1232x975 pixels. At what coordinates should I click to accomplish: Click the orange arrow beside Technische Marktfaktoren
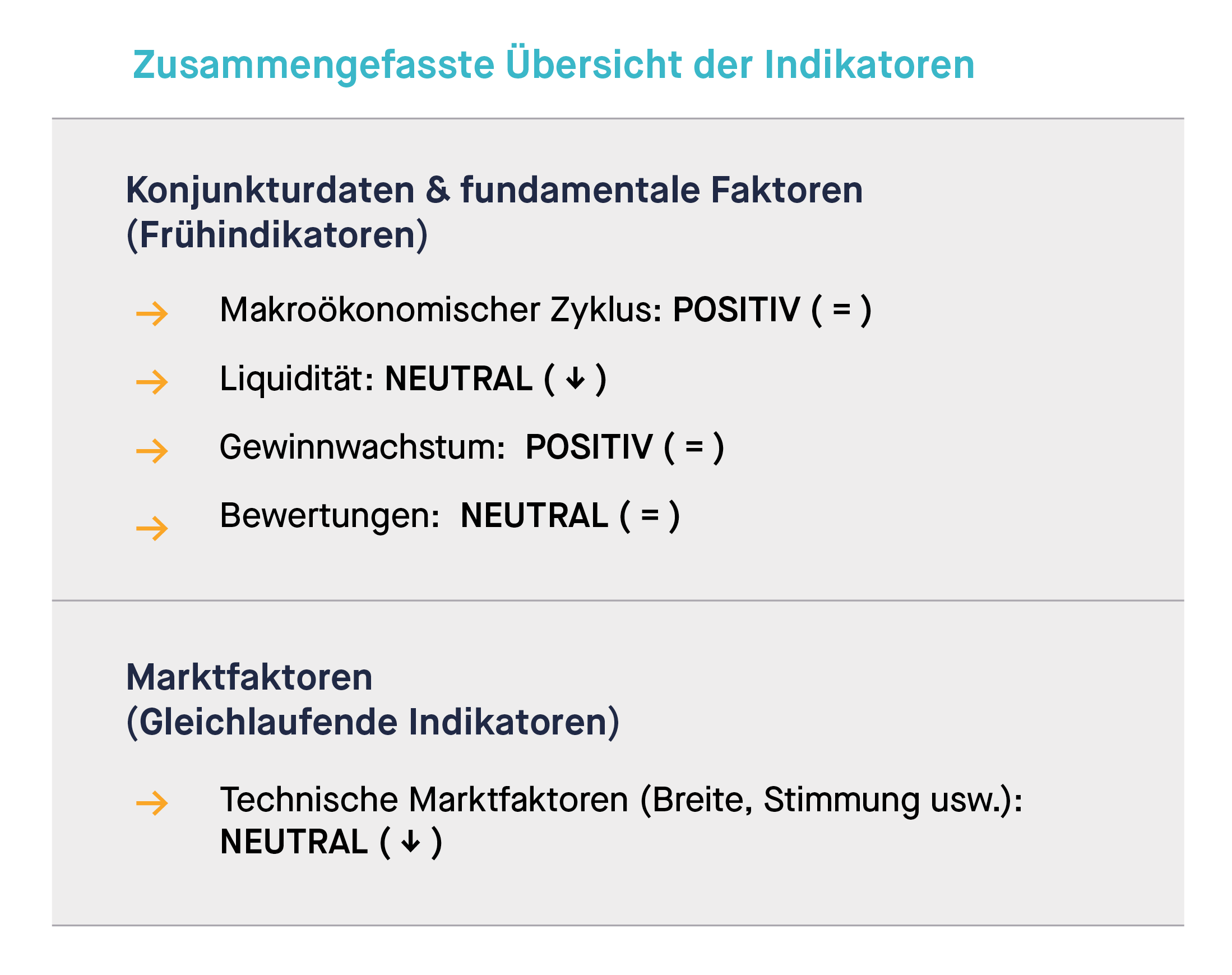coord(152,803)
